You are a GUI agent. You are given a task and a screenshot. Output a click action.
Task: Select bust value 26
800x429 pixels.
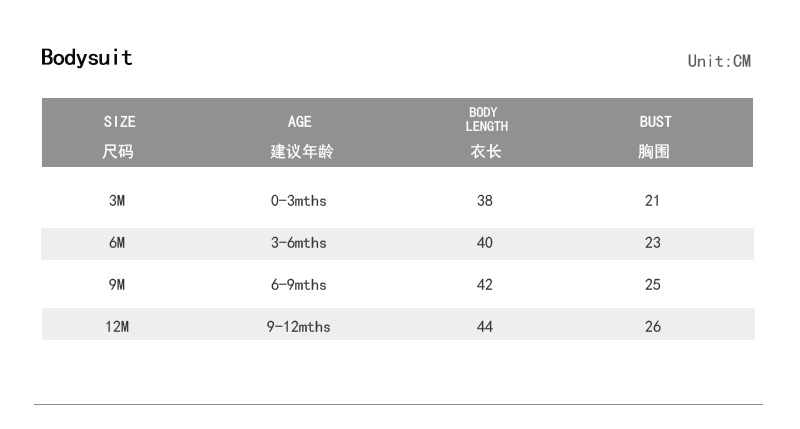[x=653, y=327]
